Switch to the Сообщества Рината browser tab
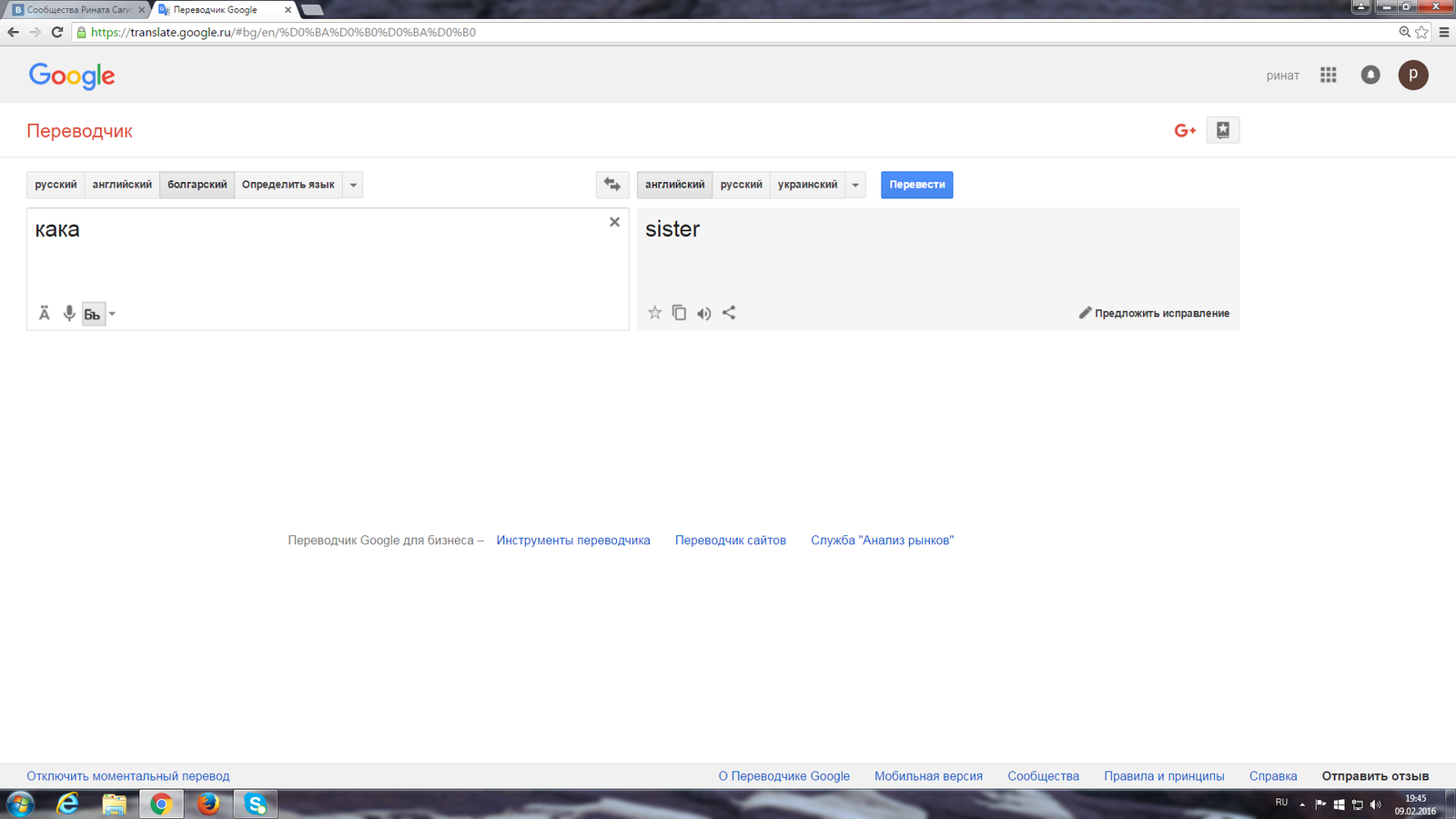This screenshot has width=1456, height=819. pos(78,10)
